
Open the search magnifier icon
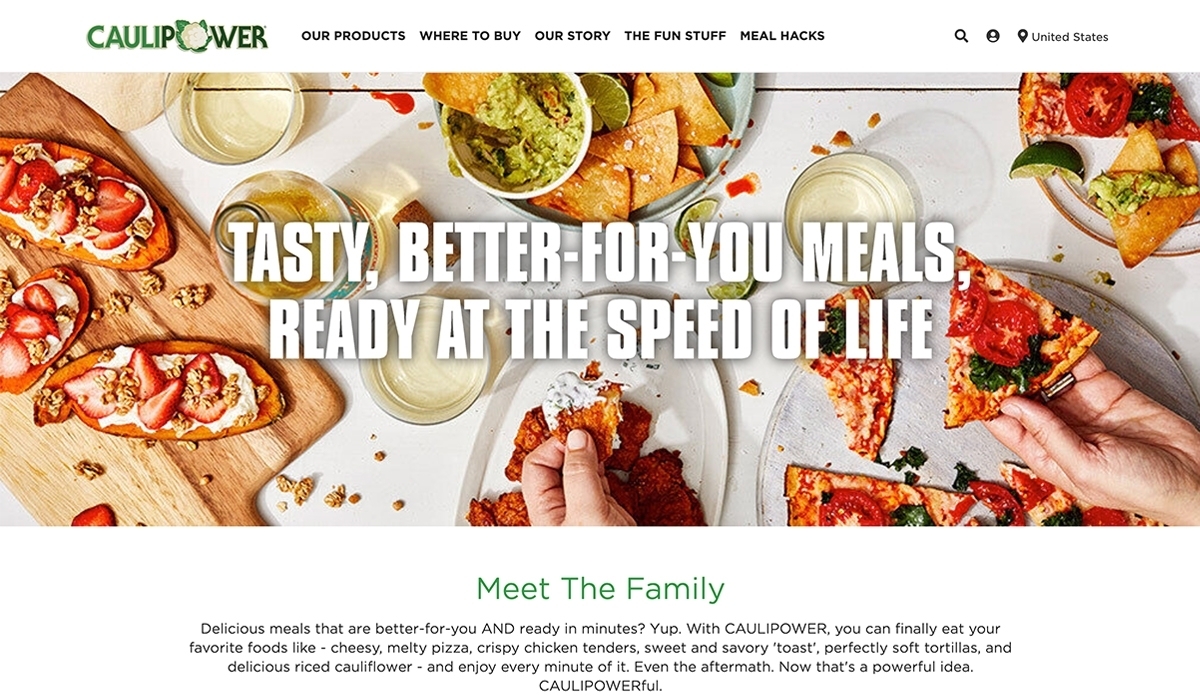[x=961, y=36]
